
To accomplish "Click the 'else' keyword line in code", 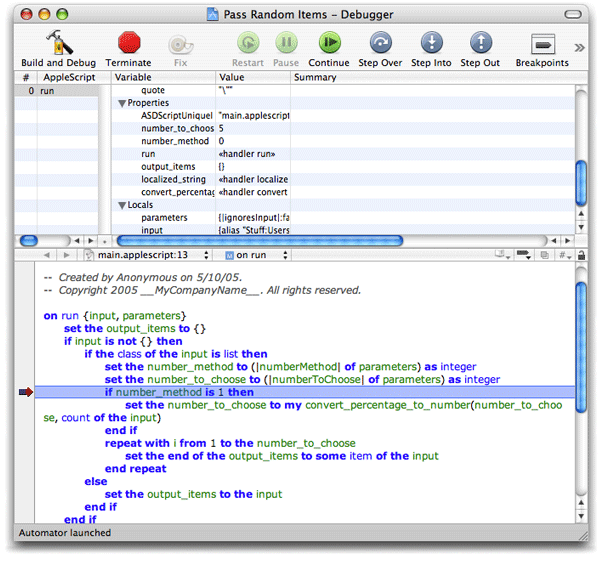I will [x=96, y=481].
